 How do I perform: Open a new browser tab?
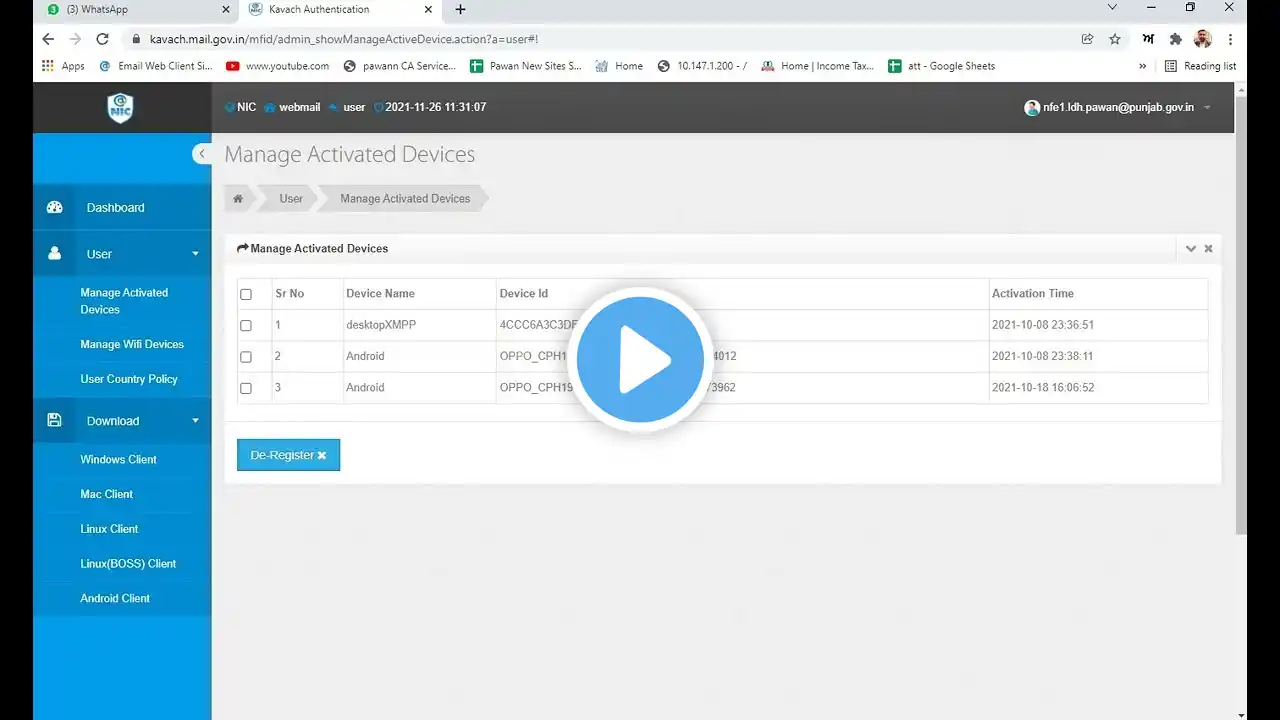point(460,10)
